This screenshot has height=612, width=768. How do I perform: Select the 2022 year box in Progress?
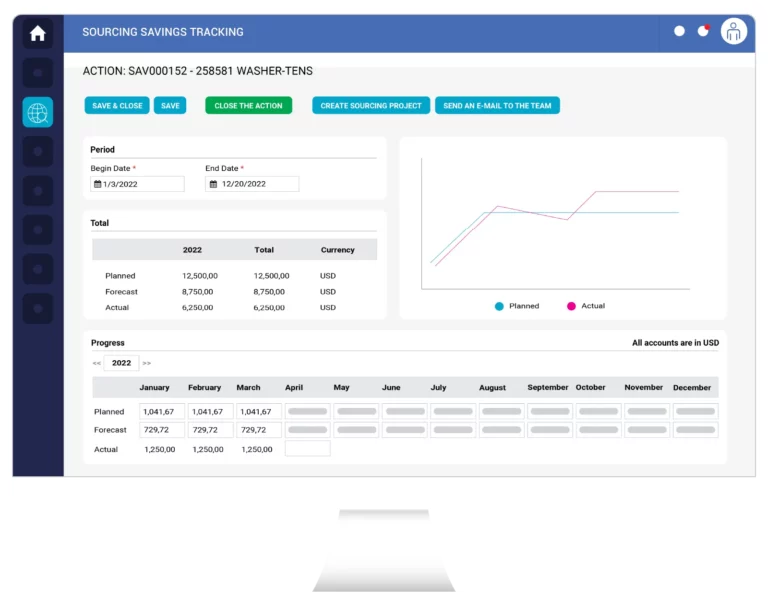point(121,363)
